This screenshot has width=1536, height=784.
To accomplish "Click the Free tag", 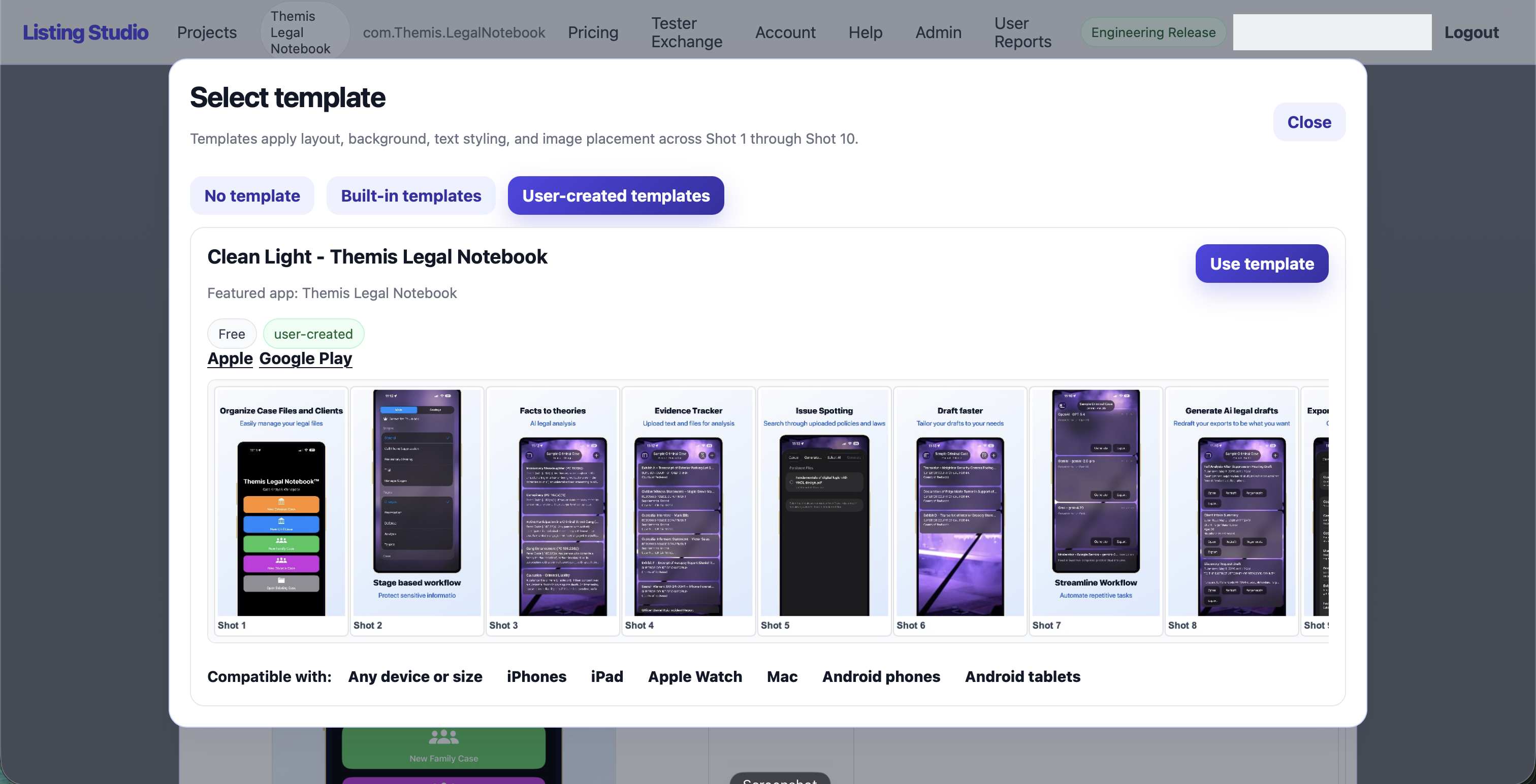I will click(x=231, y=334).
